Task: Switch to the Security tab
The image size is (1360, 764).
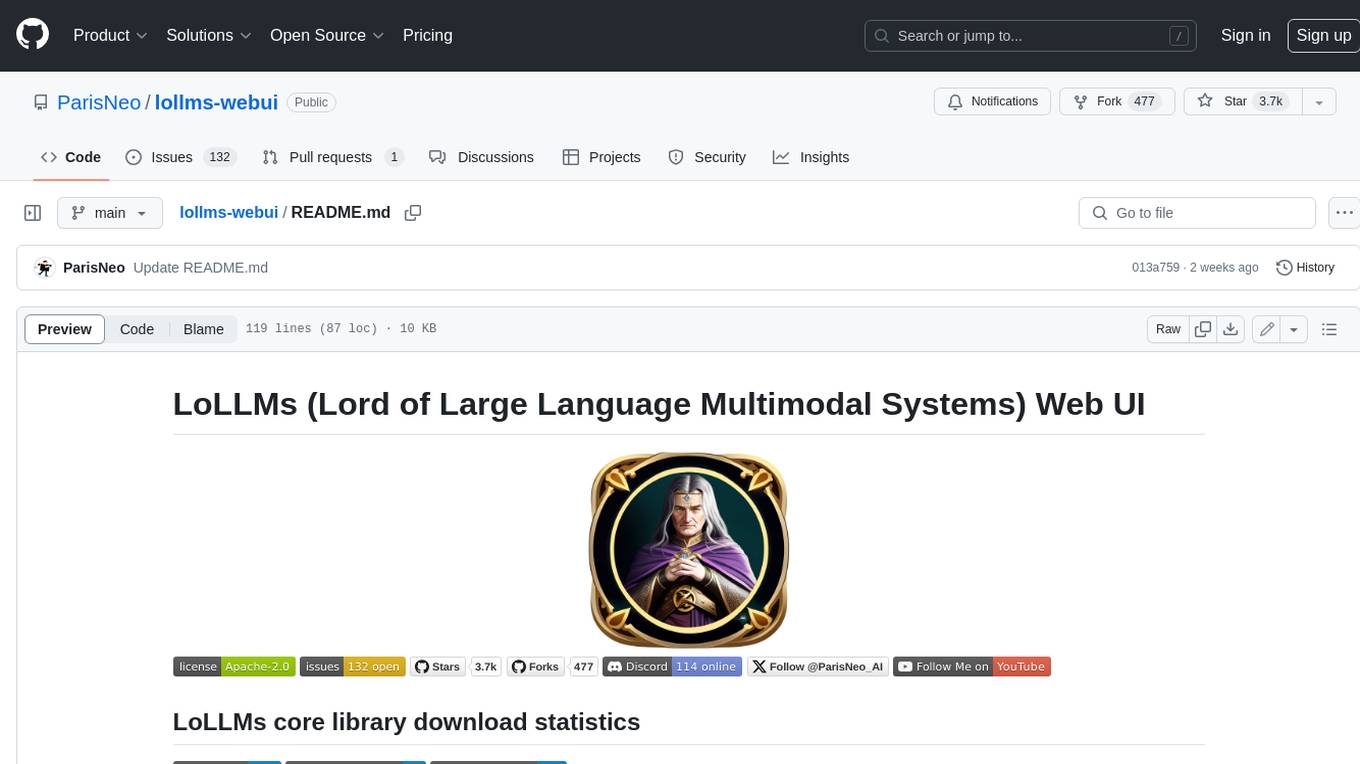Action: click(x=707, y=157)
